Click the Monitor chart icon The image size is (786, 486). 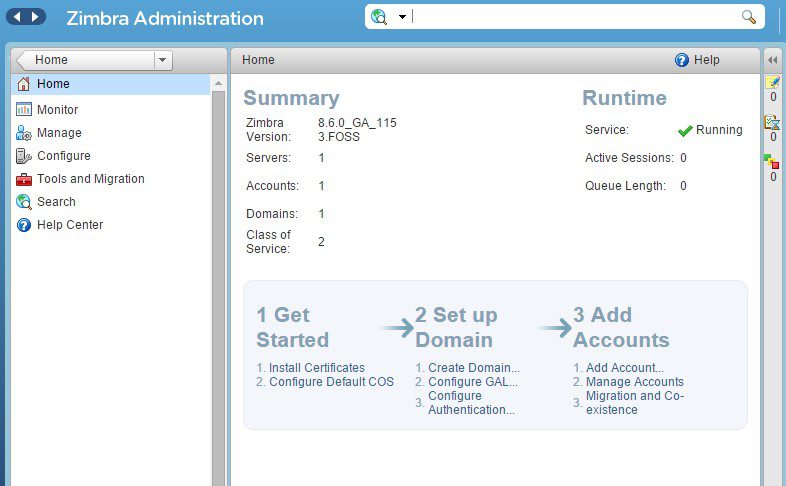[24, 109]
